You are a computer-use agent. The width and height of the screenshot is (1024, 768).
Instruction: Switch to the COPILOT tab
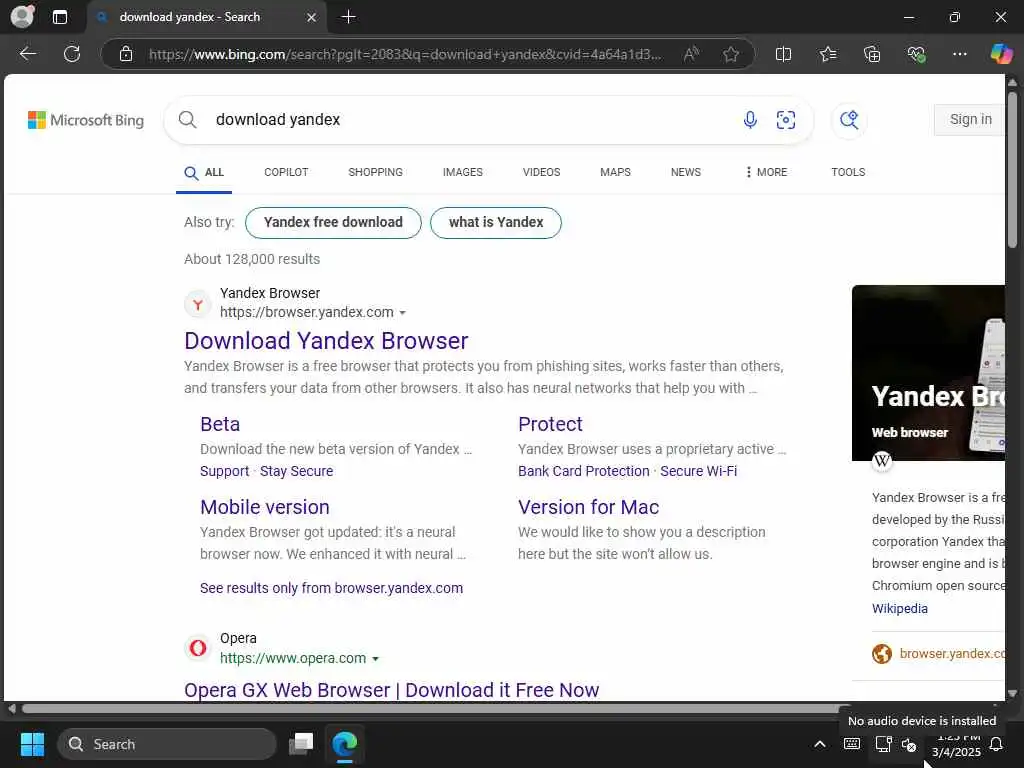click(286, 172)
